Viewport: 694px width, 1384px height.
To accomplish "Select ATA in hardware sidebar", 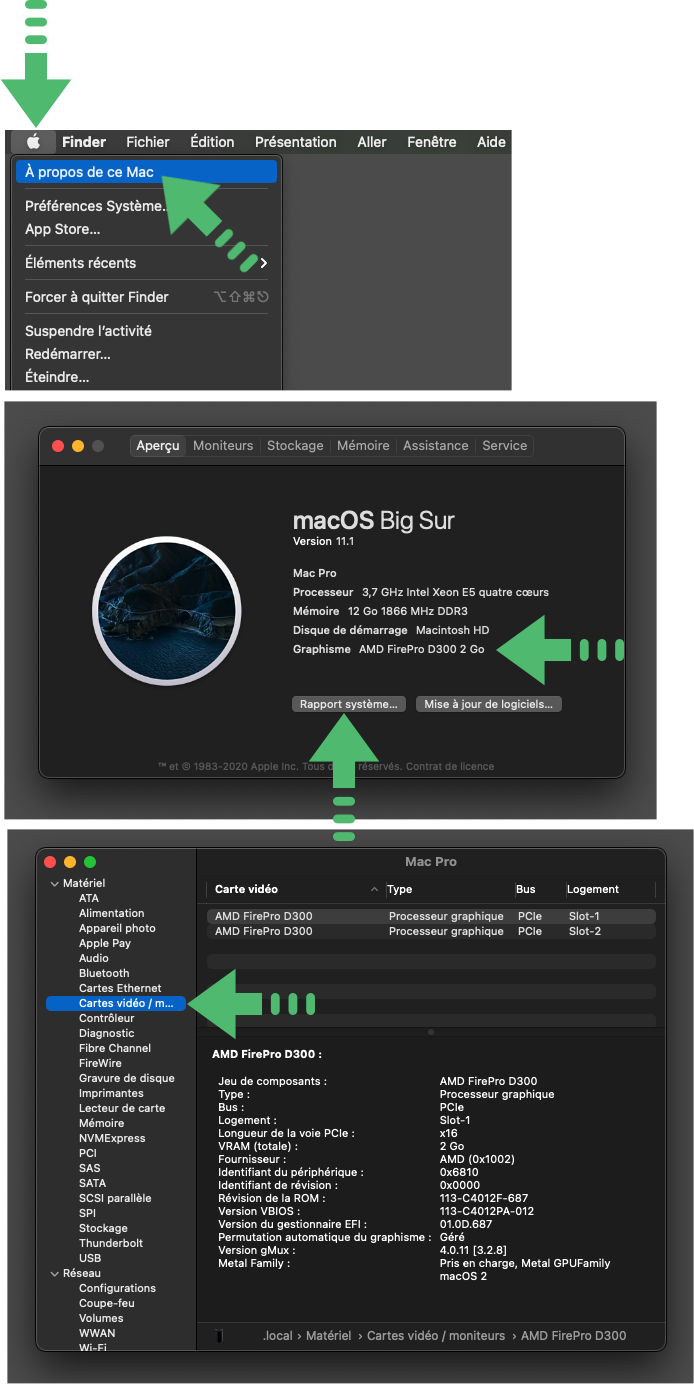I will tap(89, 899).
